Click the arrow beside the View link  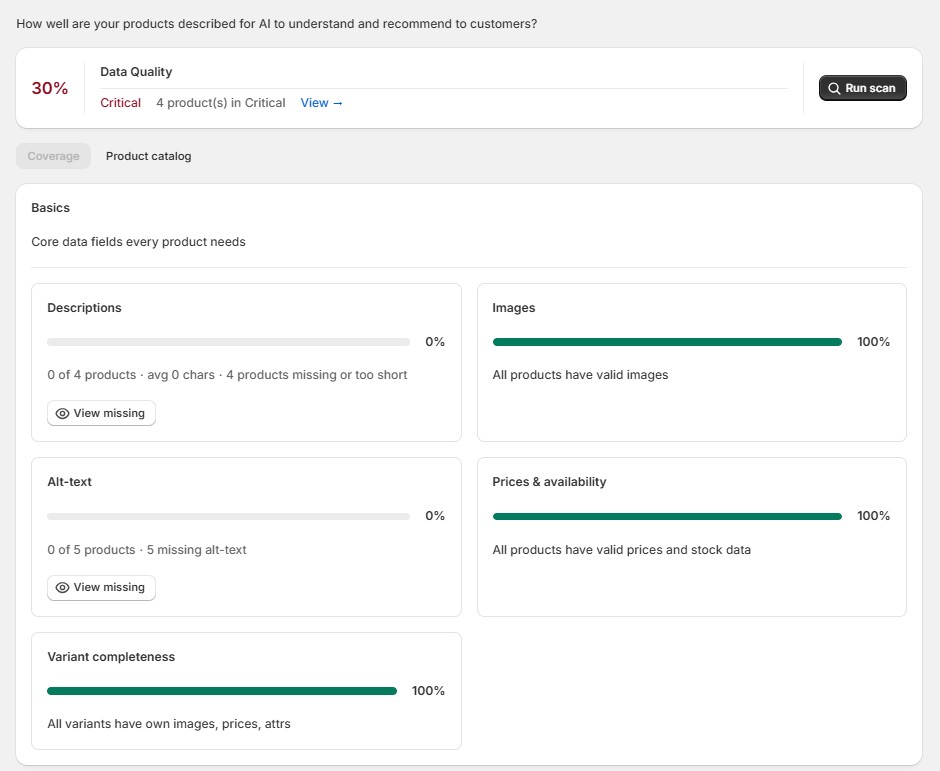point(338,103)
